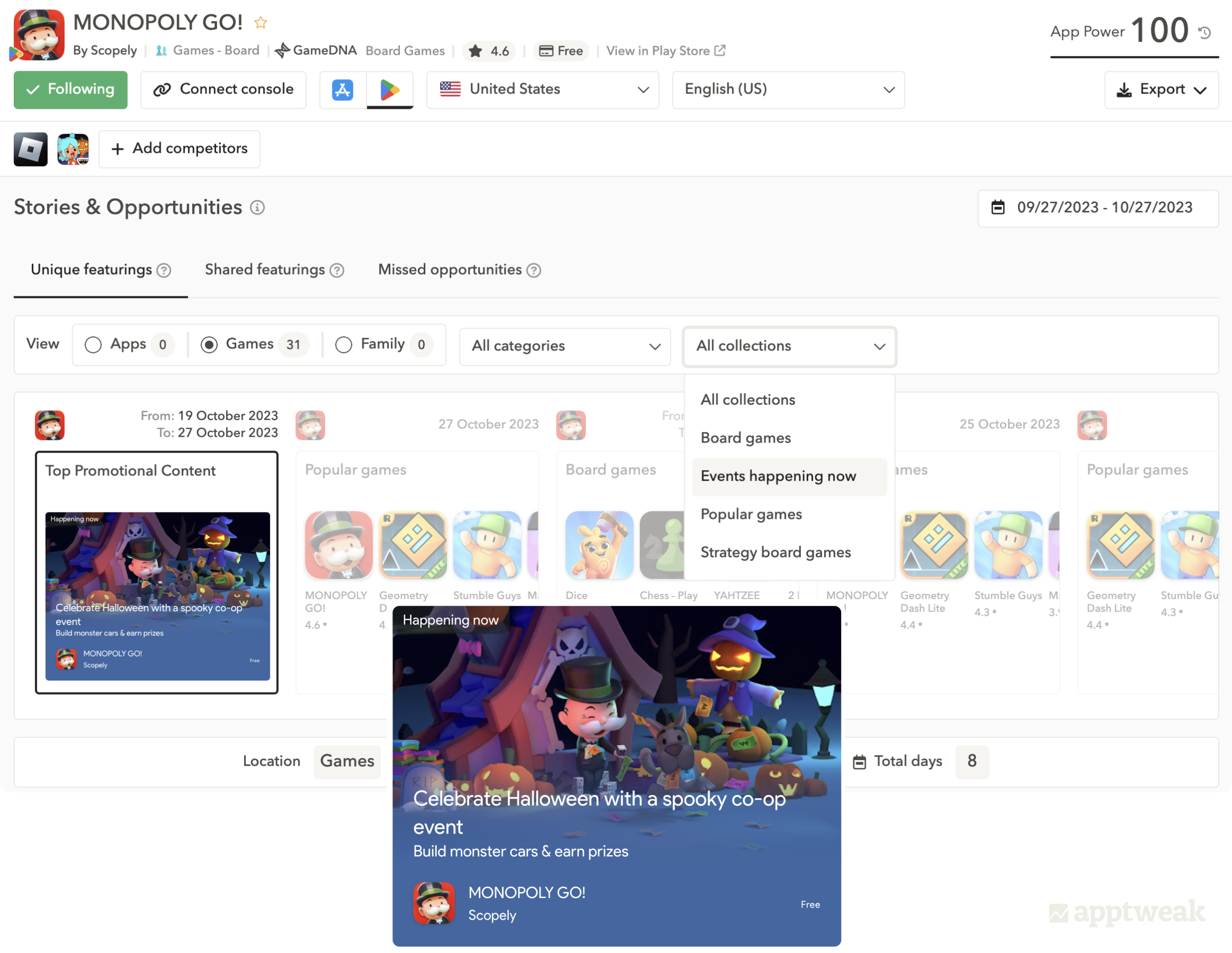Click the Unique featurings help icon

[164, 270]
